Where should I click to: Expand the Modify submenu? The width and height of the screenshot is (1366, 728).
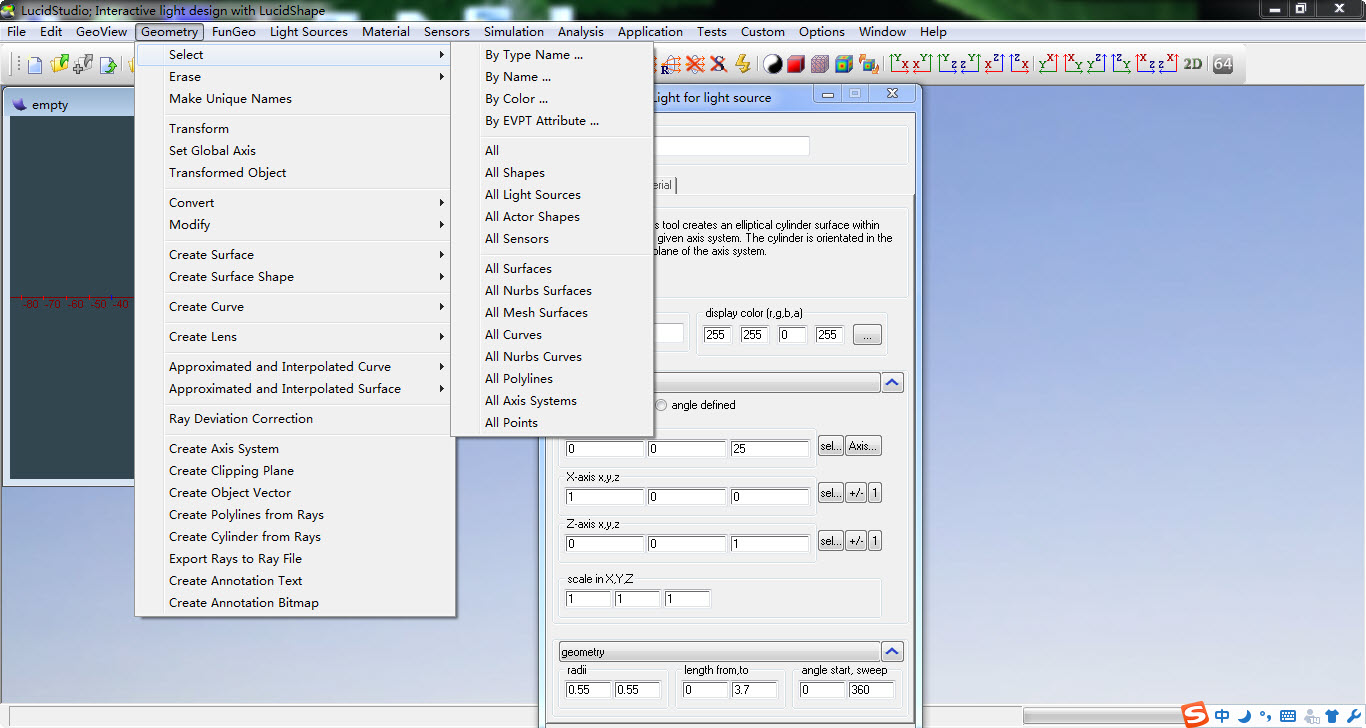(442, 225)
